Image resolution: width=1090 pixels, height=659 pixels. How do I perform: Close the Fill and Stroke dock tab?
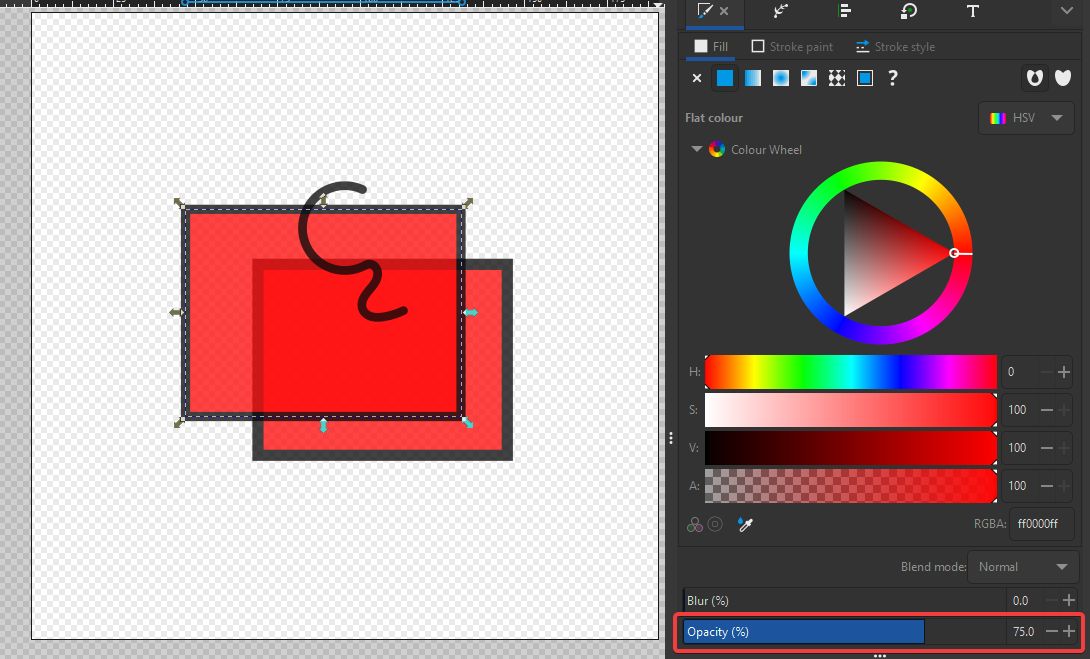(724, 11)
